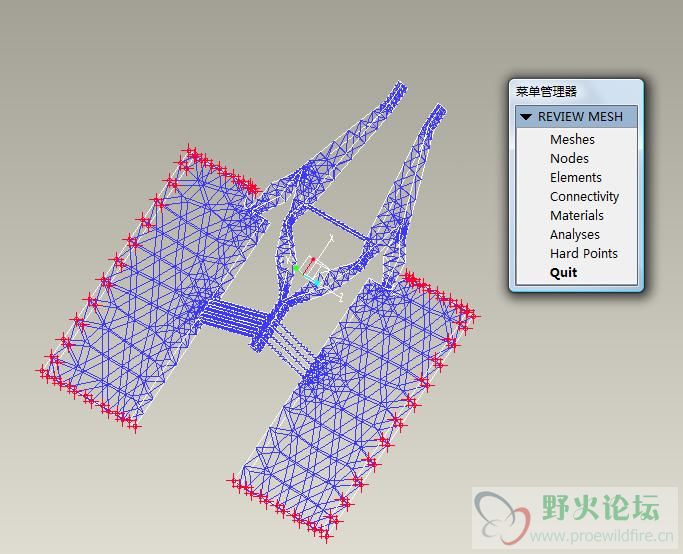Click the REVIEW MESH header label
Screen dimensions: 683x554
(580, 117)
